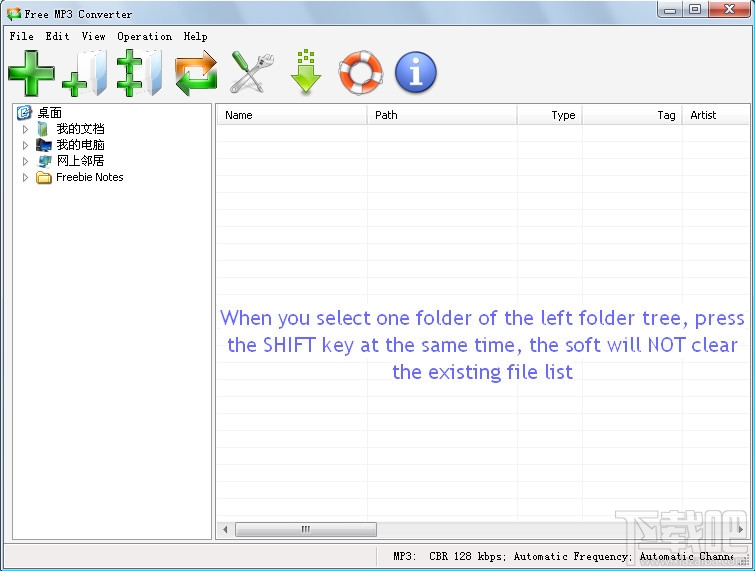Open the Help menu
Viewport: 755px width, 571px height.
coord(195,36)
